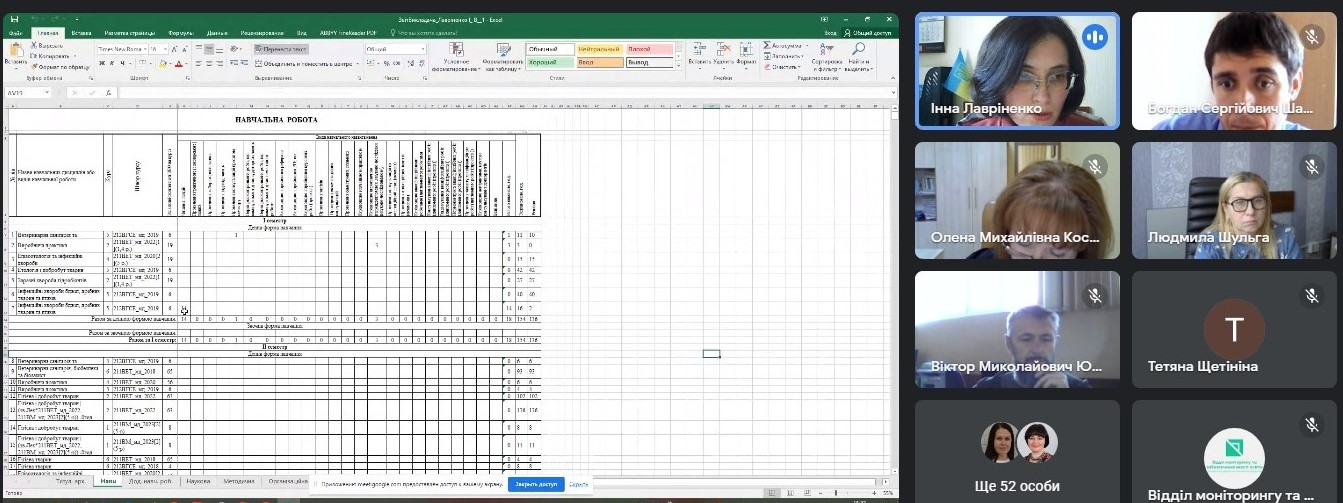Toggle Wrap Text (Перенести текст)
The width and height of the screenshot is (1343, 503).
tap(281, 49)
